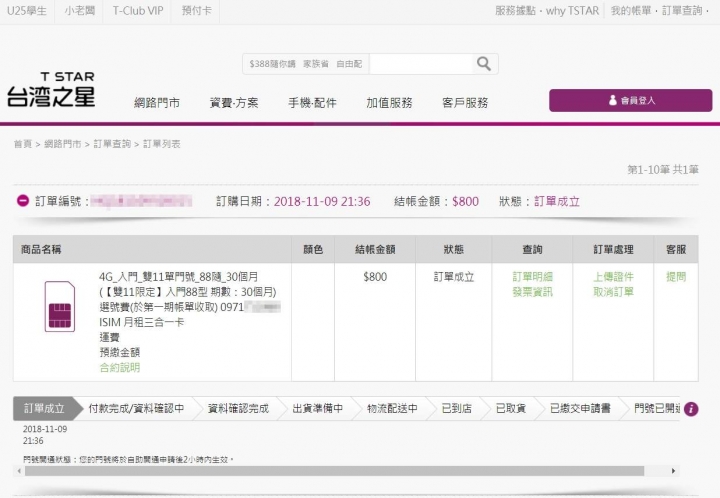Click the 首頁 breadcrumb
The height and width of the screenshot is (498, 720).
pyautogui.click(x=22, y=144)
